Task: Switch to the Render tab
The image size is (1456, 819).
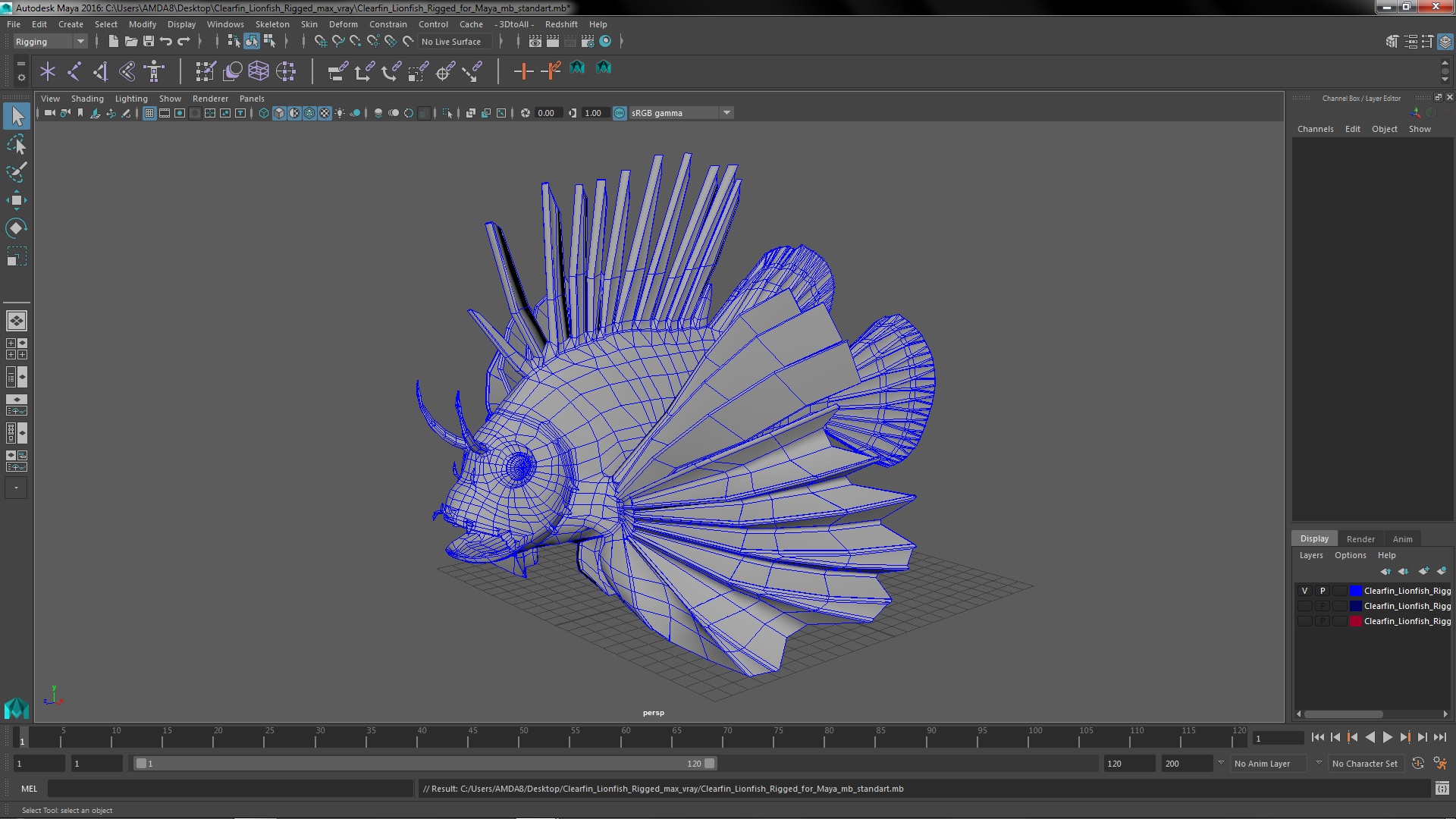Action: coord(1361,538)
